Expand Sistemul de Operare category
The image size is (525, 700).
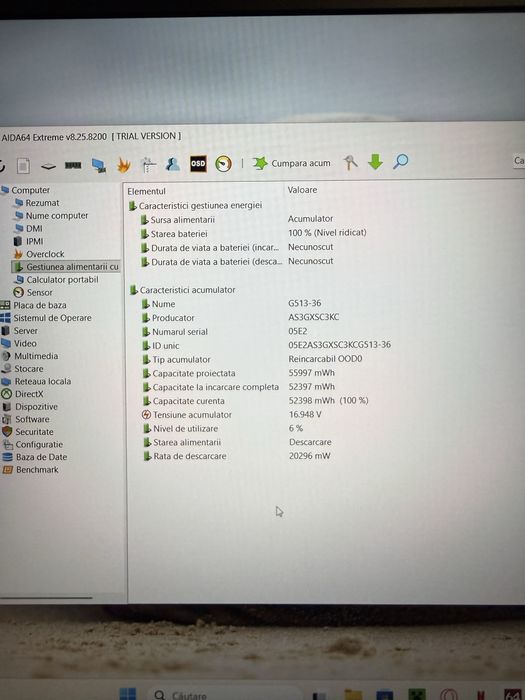46,318
